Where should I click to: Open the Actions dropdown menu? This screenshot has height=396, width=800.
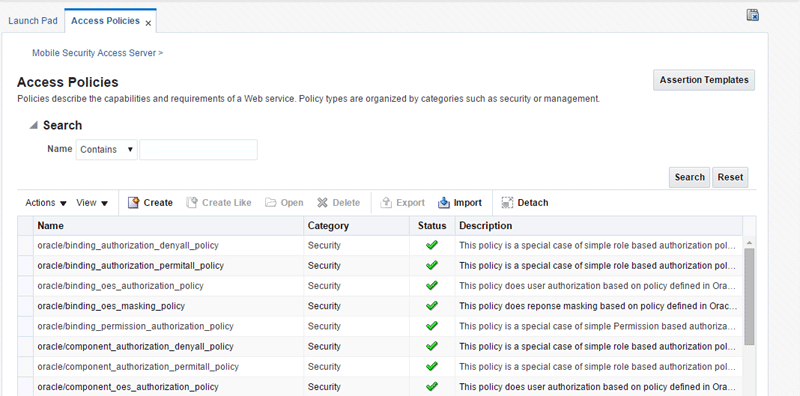[46, 203]
